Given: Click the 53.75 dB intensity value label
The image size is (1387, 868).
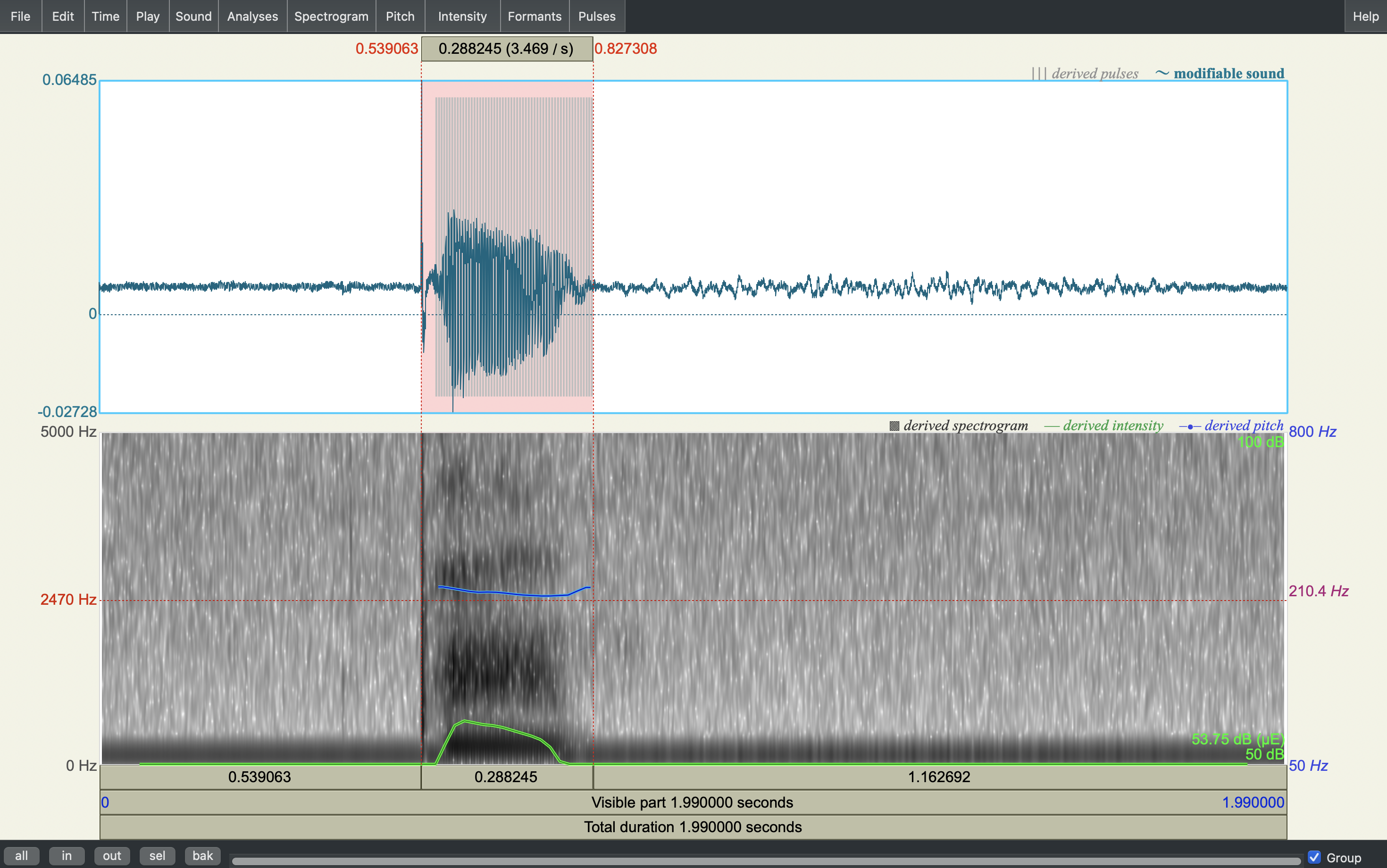Looking at the screenshot, I should (x=1238, y=739).
